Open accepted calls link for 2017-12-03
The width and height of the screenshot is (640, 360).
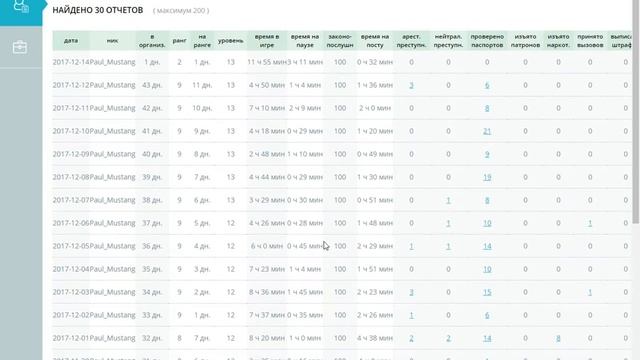590,292
